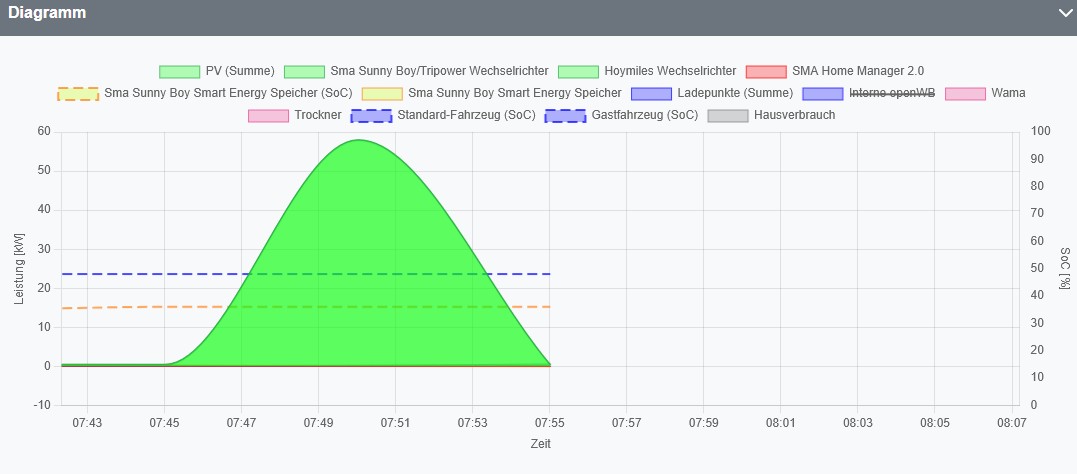Hide the Trockner series
Screen dimensions: 1077x474
pos(268,115)
